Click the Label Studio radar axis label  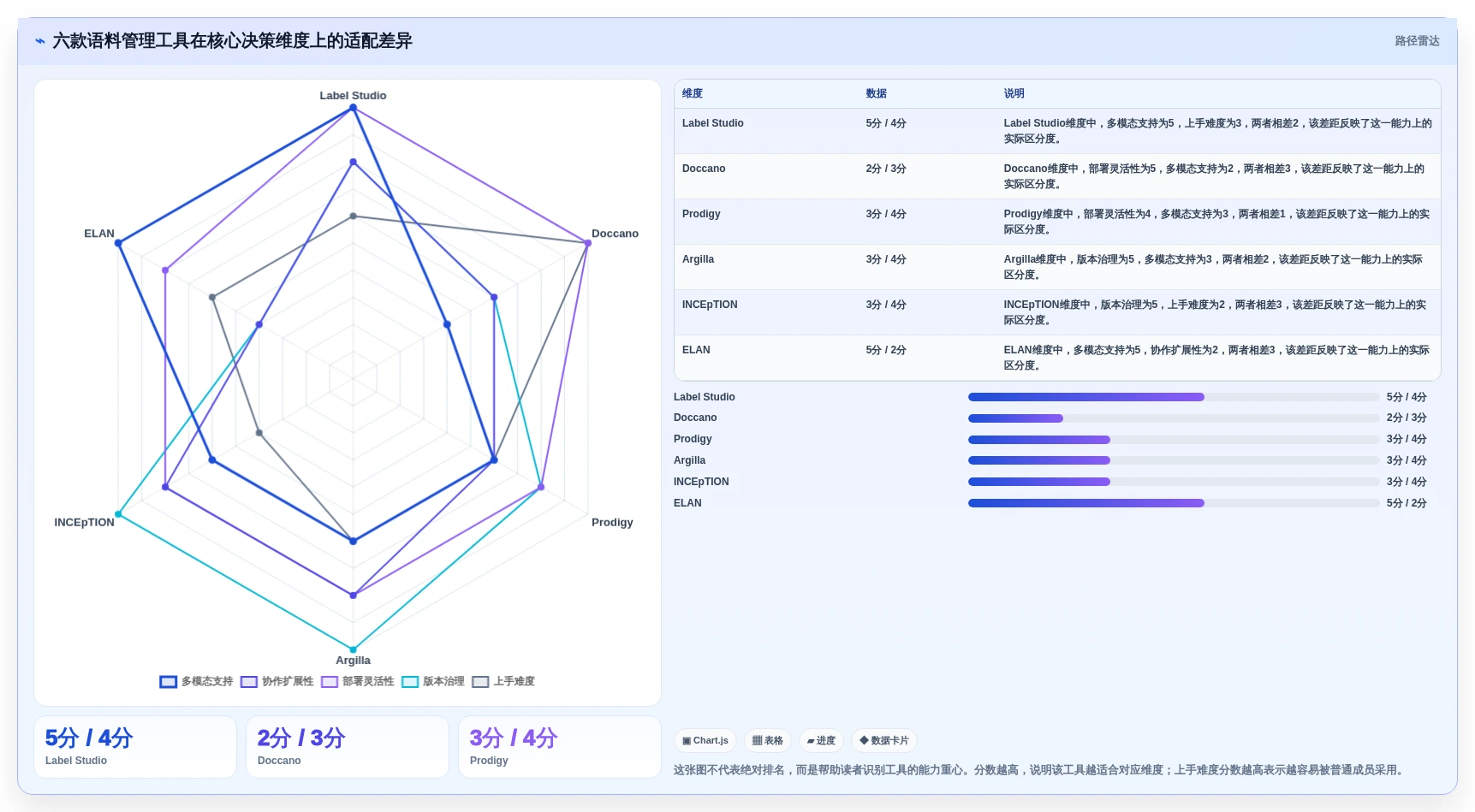coord(353,96)
